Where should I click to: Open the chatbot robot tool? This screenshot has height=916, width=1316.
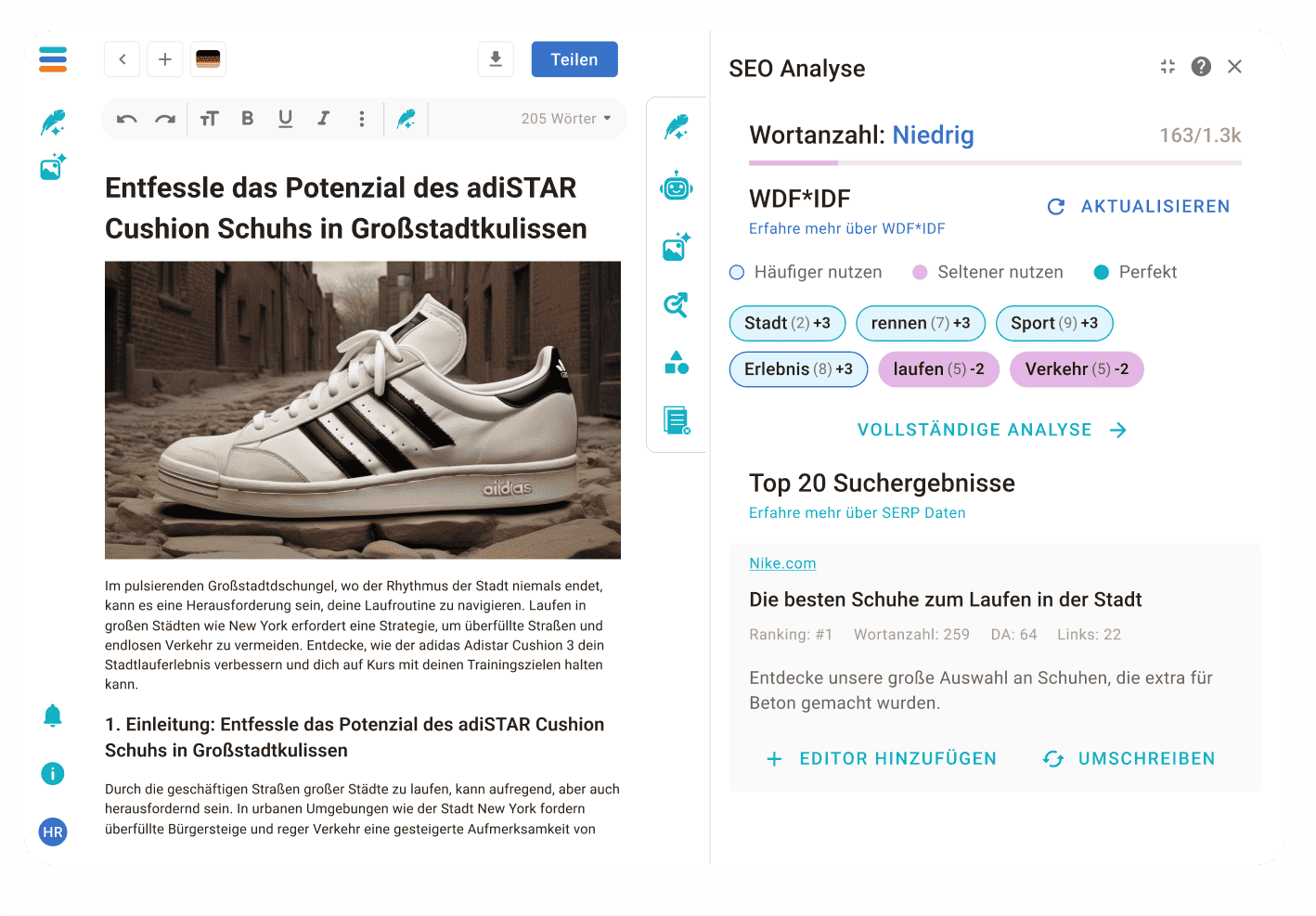click(x=677, y=187)
